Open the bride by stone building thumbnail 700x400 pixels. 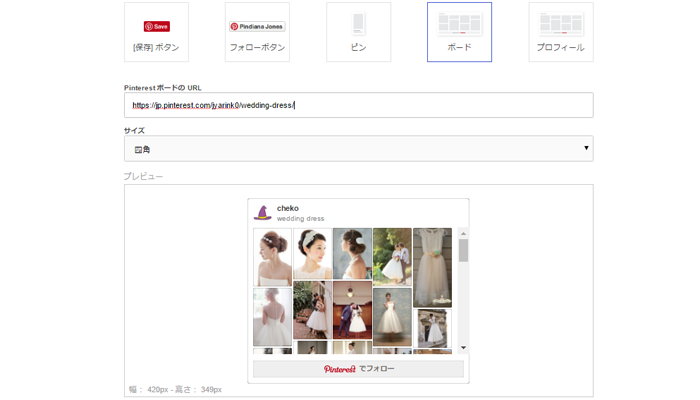[432, 329]
